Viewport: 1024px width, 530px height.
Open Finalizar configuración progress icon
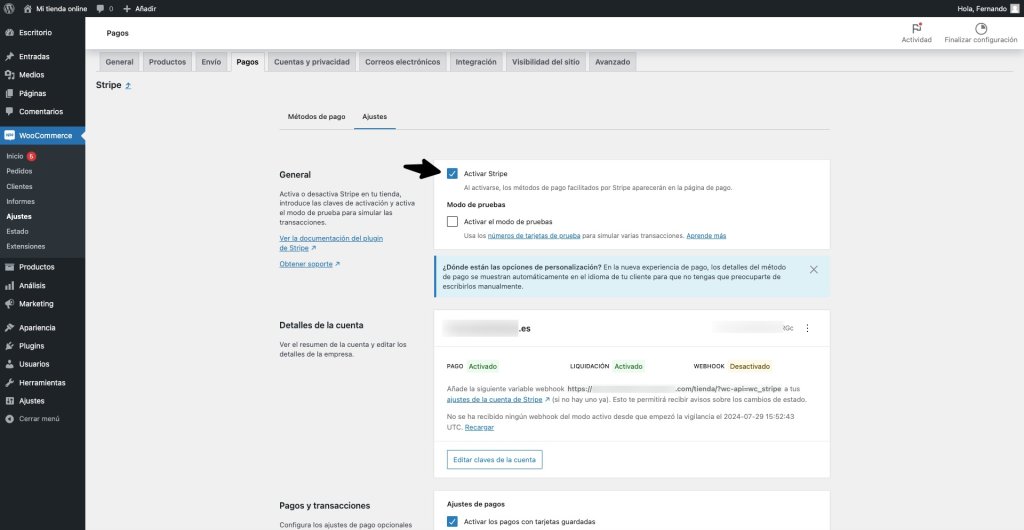pyautogui.click(x=980, y=28)
